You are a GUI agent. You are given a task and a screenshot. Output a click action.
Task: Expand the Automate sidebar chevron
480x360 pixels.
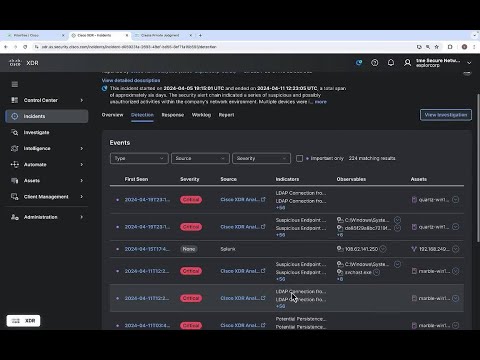(x=82, y=164)
